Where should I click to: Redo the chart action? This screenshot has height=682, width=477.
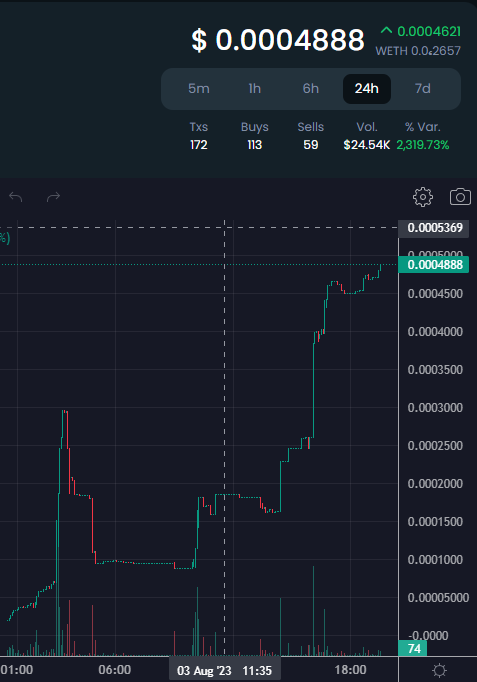pyautogui.click(x=53, y=197)
